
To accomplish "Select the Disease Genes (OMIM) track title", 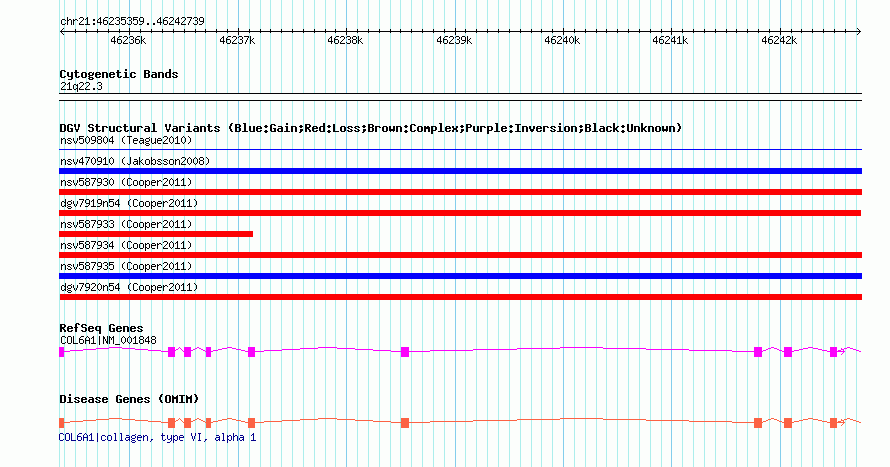I will point(129,399).
